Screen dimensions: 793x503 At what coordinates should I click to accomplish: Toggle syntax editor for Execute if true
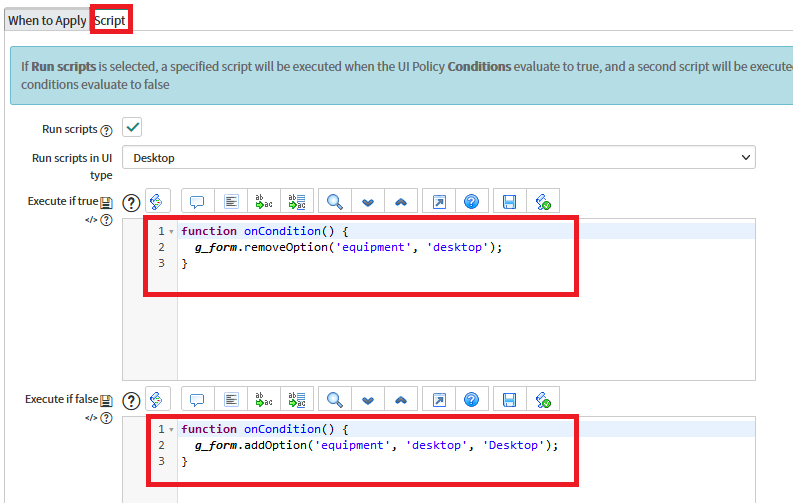[157, 201]
